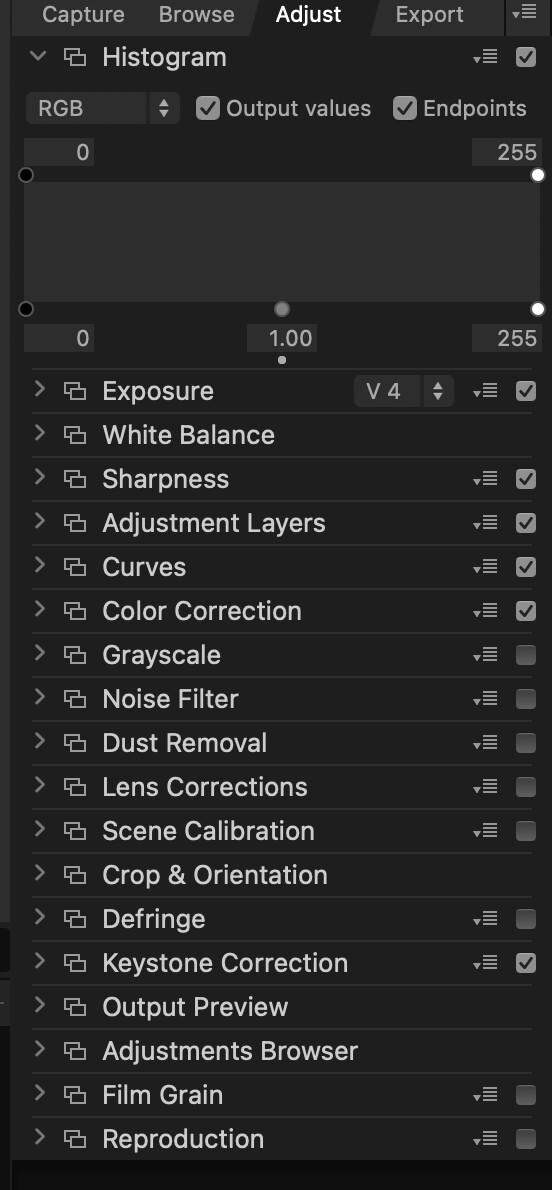Click the layers icon beside White Balance
The width and height of the screenshot is (552, 1190).
pyautogui.click(x=74, y=436)
